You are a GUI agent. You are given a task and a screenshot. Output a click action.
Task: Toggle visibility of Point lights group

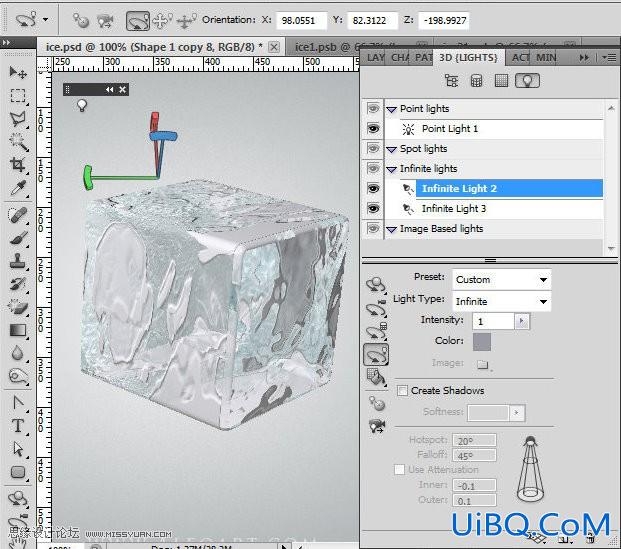pos(373,109)
